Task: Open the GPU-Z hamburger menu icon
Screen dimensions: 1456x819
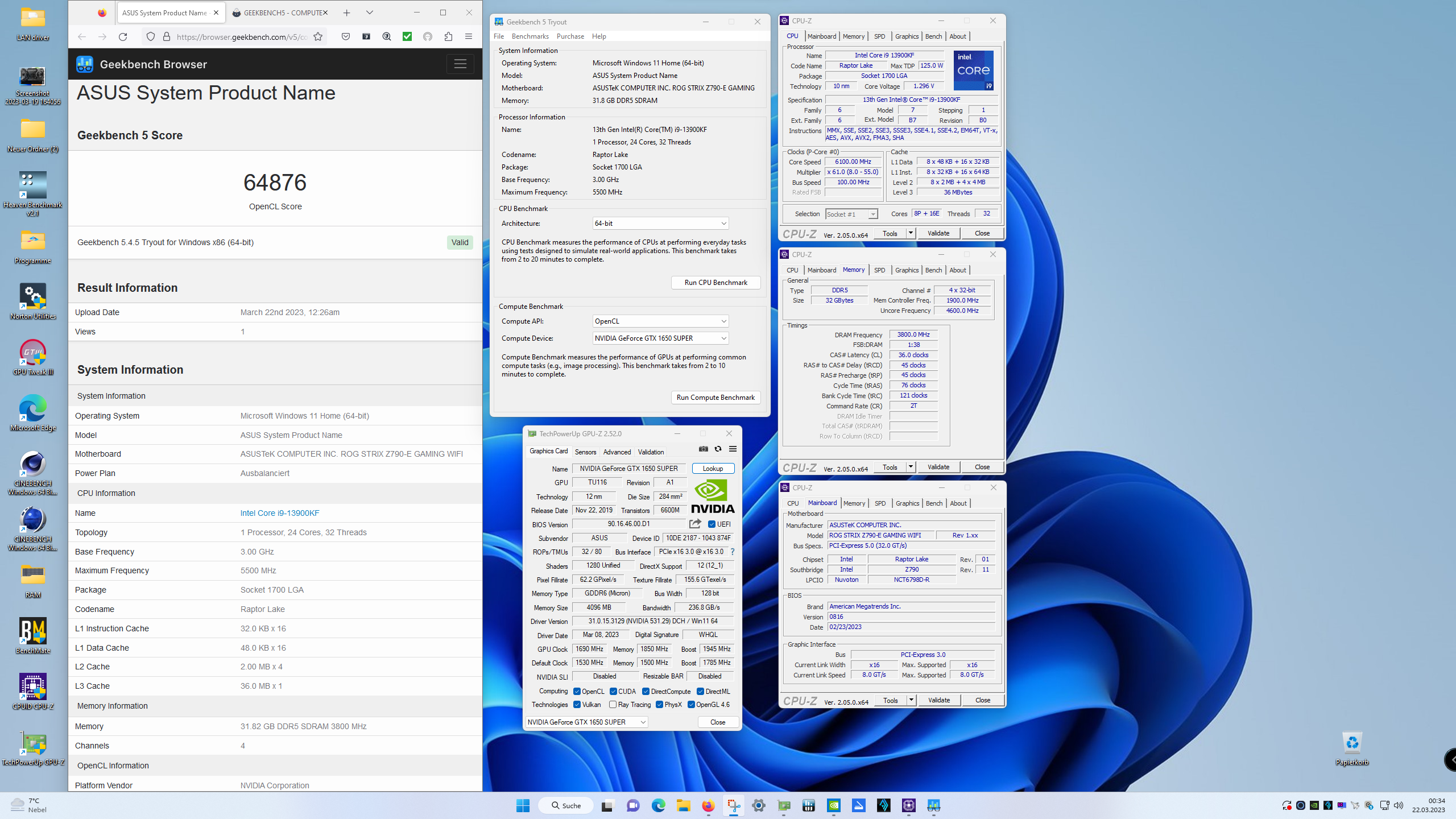Action: click(733, 449)
